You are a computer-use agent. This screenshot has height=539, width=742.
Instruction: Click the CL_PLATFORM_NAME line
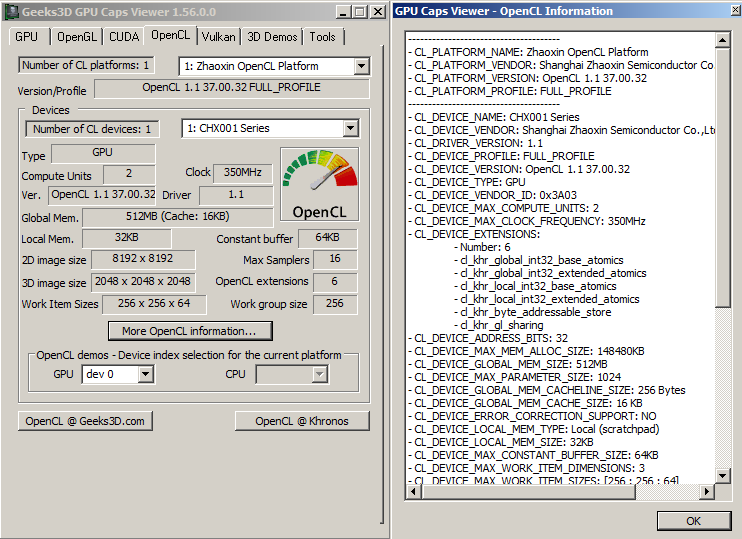528,52
